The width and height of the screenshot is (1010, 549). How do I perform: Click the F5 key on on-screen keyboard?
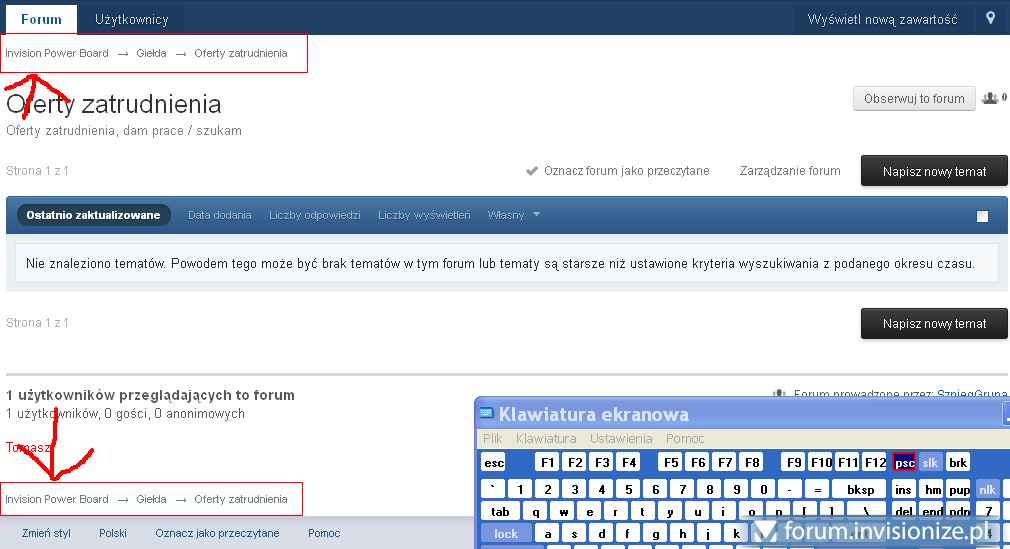pyautogui.click(x=671, y=463)
